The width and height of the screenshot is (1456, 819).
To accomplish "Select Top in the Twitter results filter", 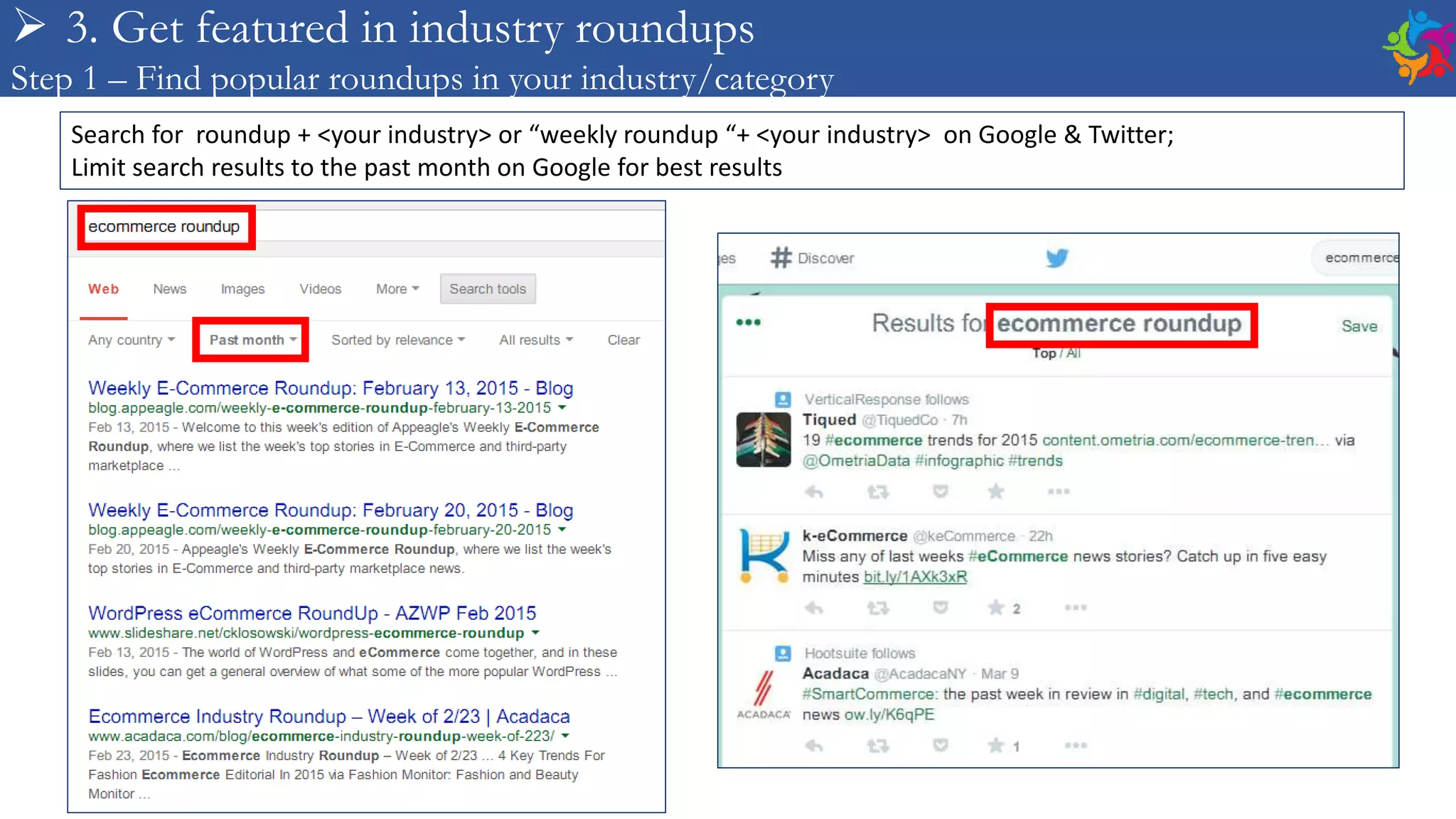I will (x=1044, y=353).
